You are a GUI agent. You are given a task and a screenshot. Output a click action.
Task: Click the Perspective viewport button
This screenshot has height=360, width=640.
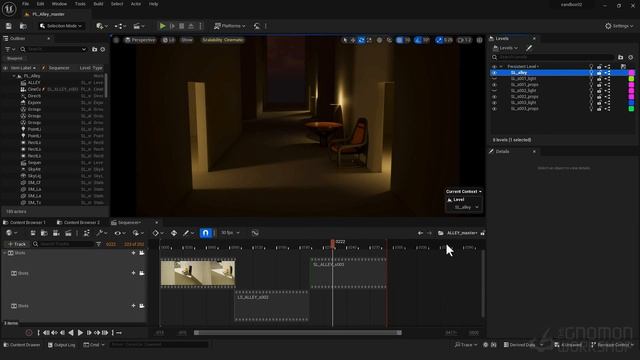[140, 40]
